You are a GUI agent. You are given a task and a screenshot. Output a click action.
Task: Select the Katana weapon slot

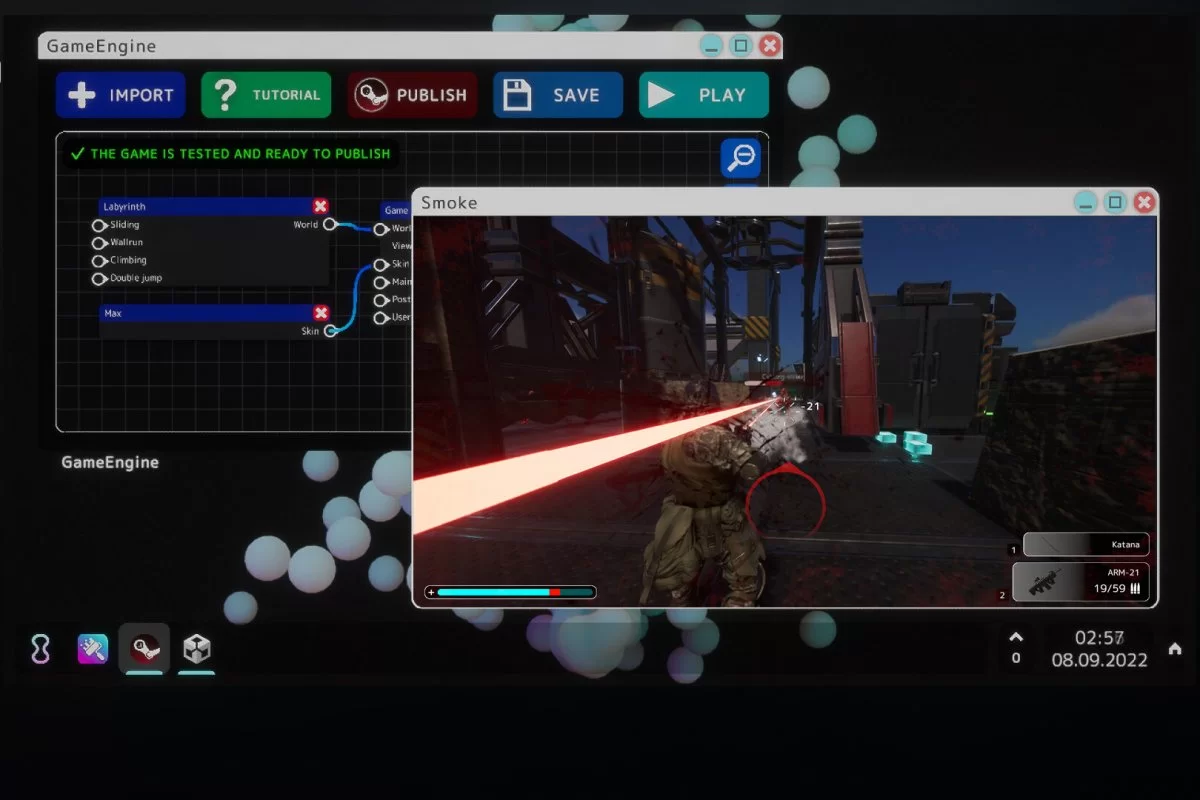(x=1085, y=545)
